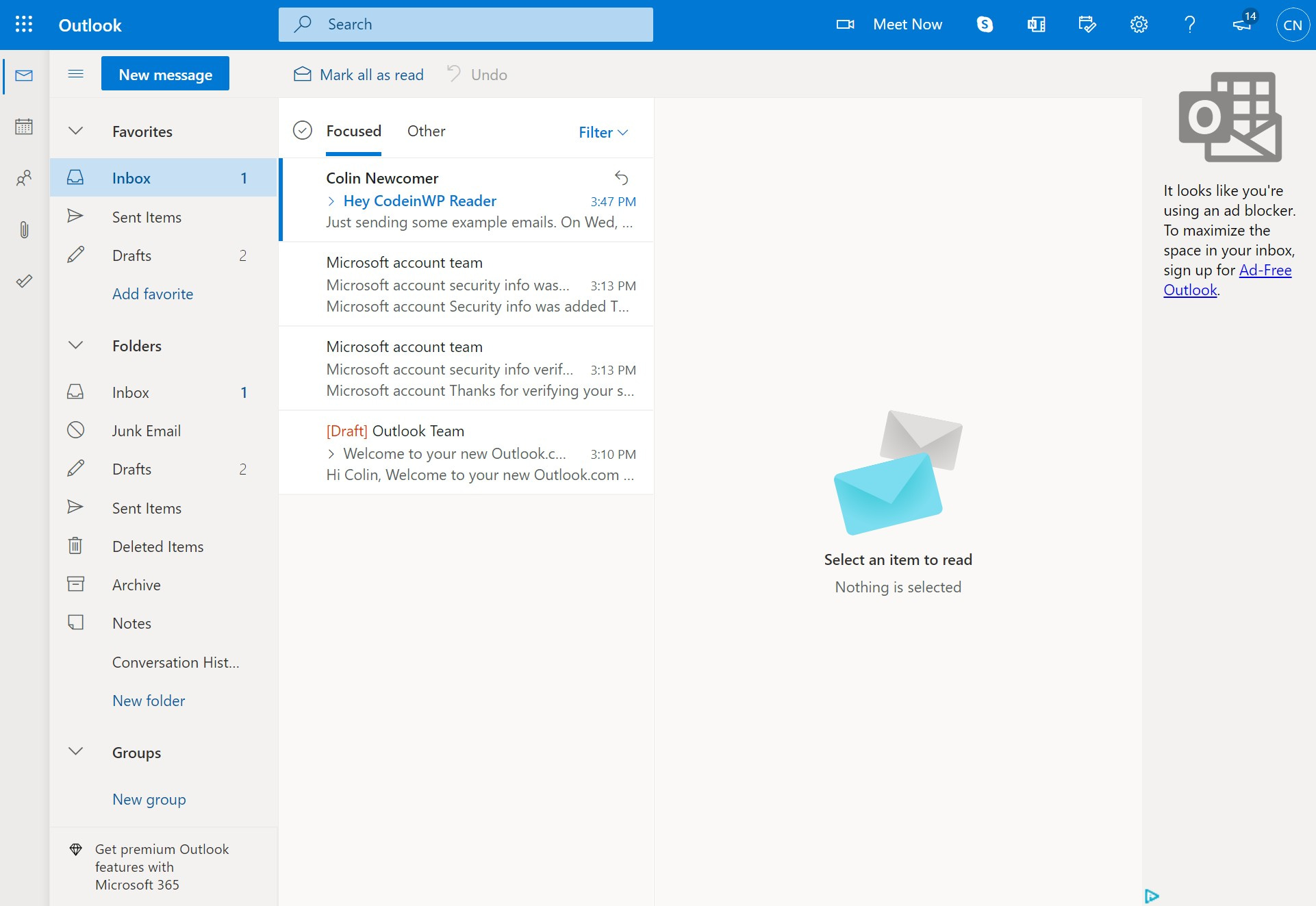
Task: Collapse the Favorites section
Action: click(75, 131)
